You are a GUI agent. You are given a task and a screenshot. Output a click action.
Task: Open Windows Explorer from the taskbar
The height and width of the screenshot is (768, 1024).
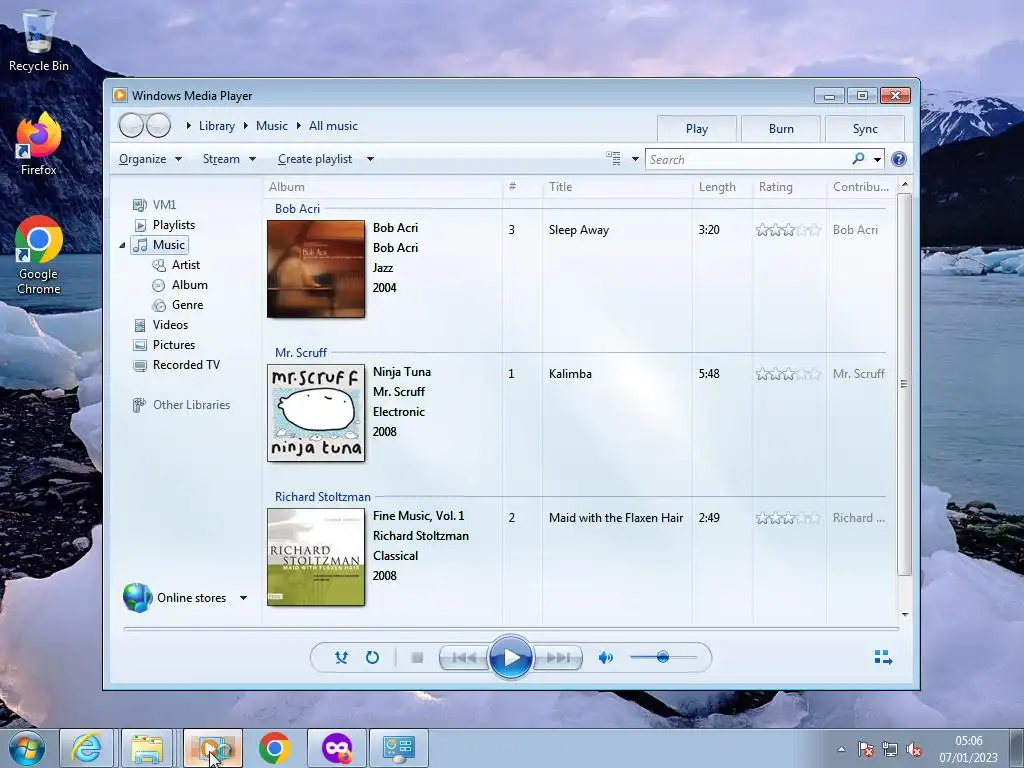[147, 748]
